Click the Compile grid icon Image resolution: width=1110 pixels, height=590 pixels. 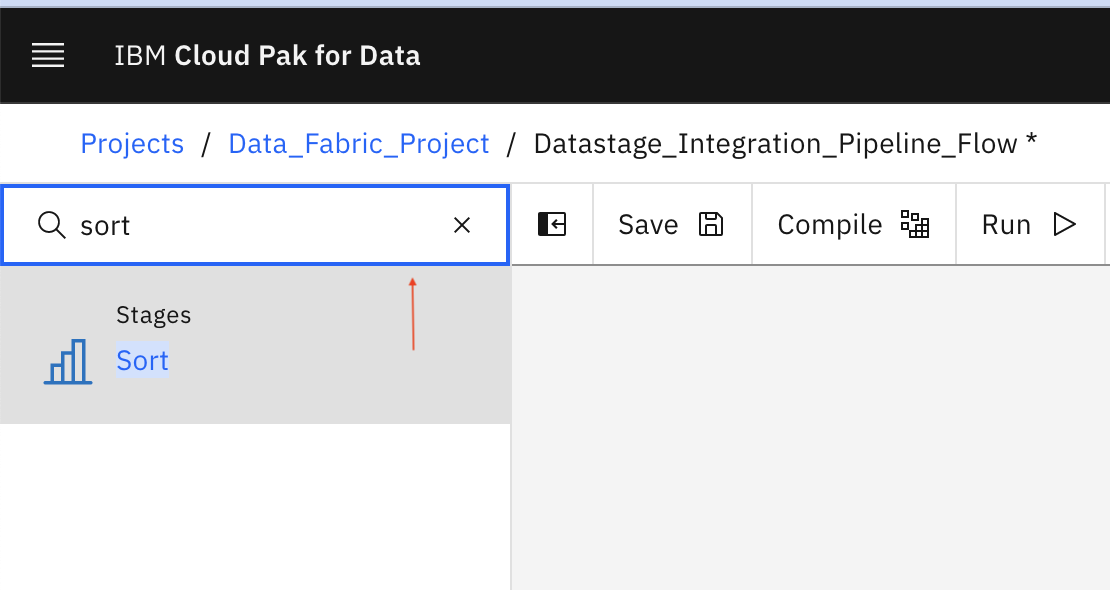tap(915, 225)
